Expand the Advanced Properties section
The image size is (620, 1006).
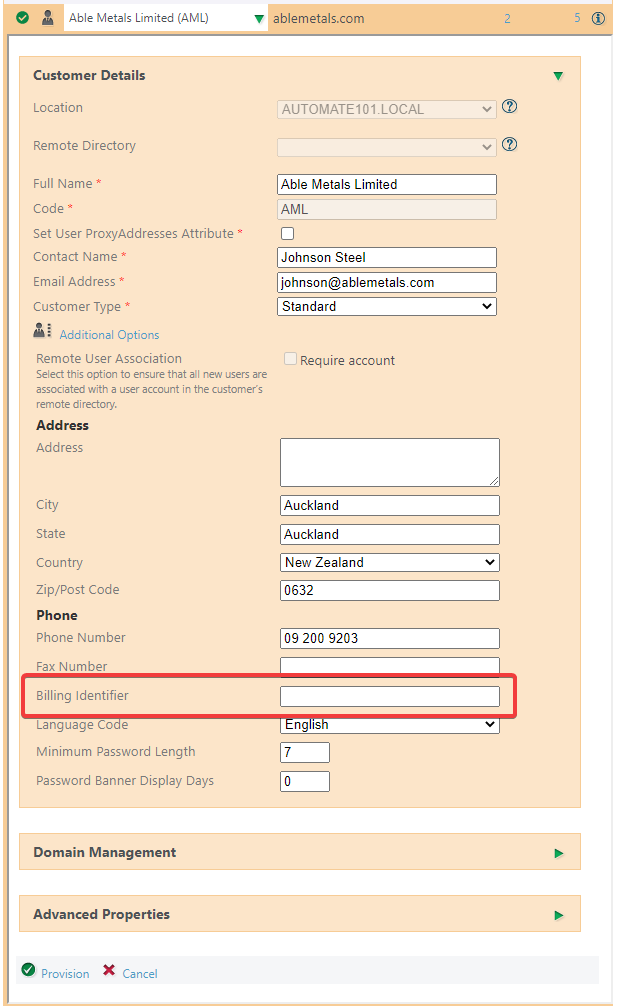coord(559,915)
